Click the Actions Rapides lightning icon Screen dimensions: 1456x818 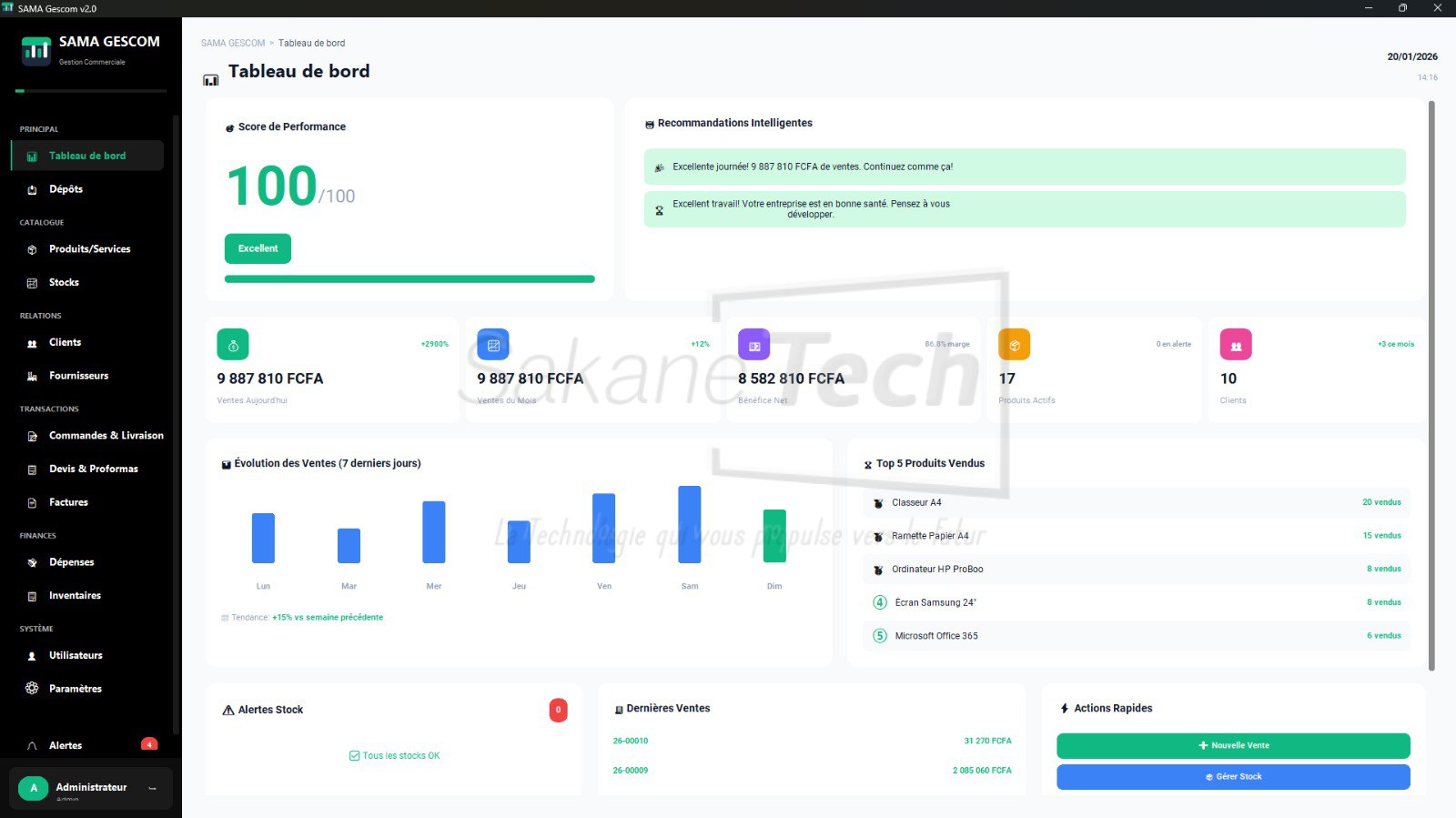click(x=1065, y=709)
